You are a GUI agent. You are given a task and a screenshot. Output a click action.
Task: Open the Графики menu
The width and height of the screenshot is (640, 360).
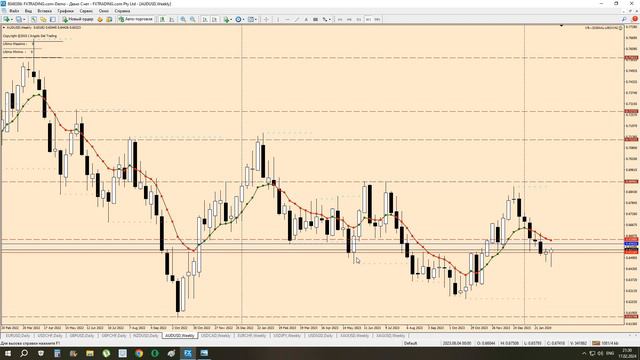coord(65,11)
